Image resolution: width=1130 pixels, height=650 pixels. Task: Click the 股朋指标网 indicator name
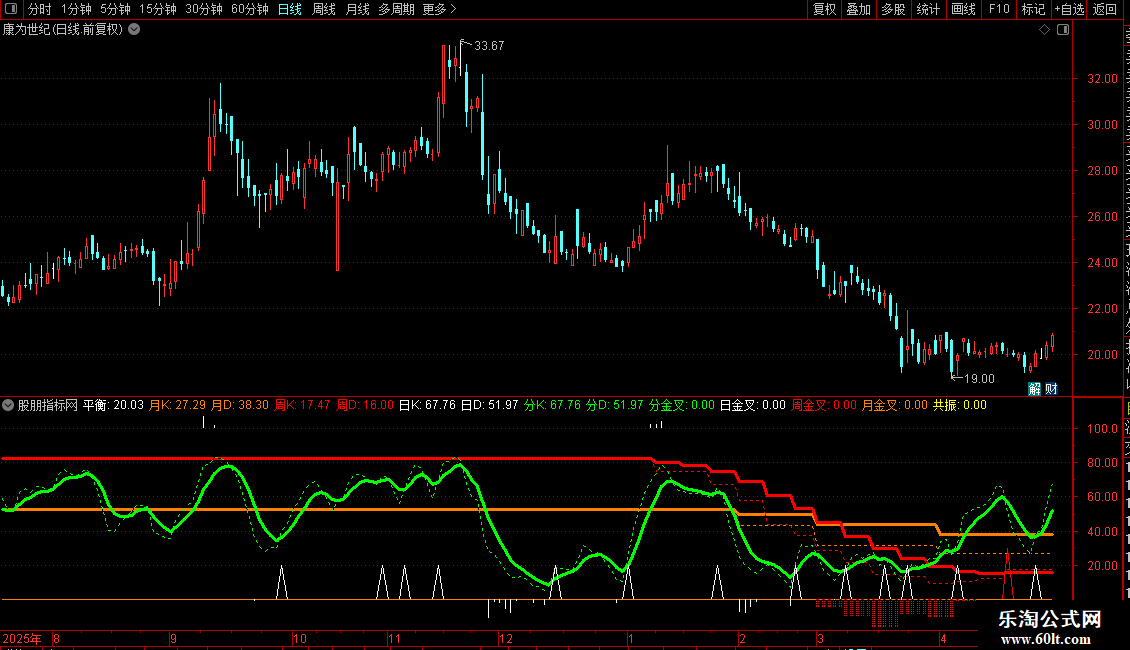click(48, 405)
